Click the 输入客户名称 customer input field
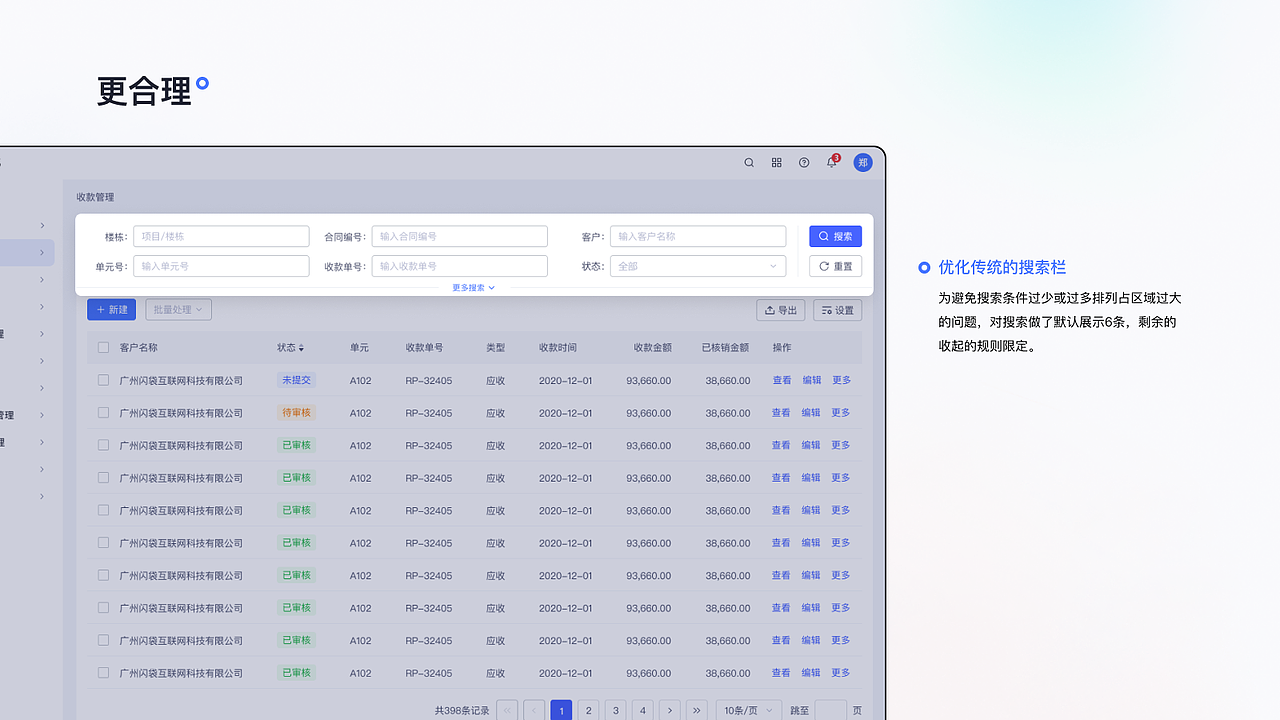Image resolution: width=1280 pixels, height=720 pixels. coord(697,236)
